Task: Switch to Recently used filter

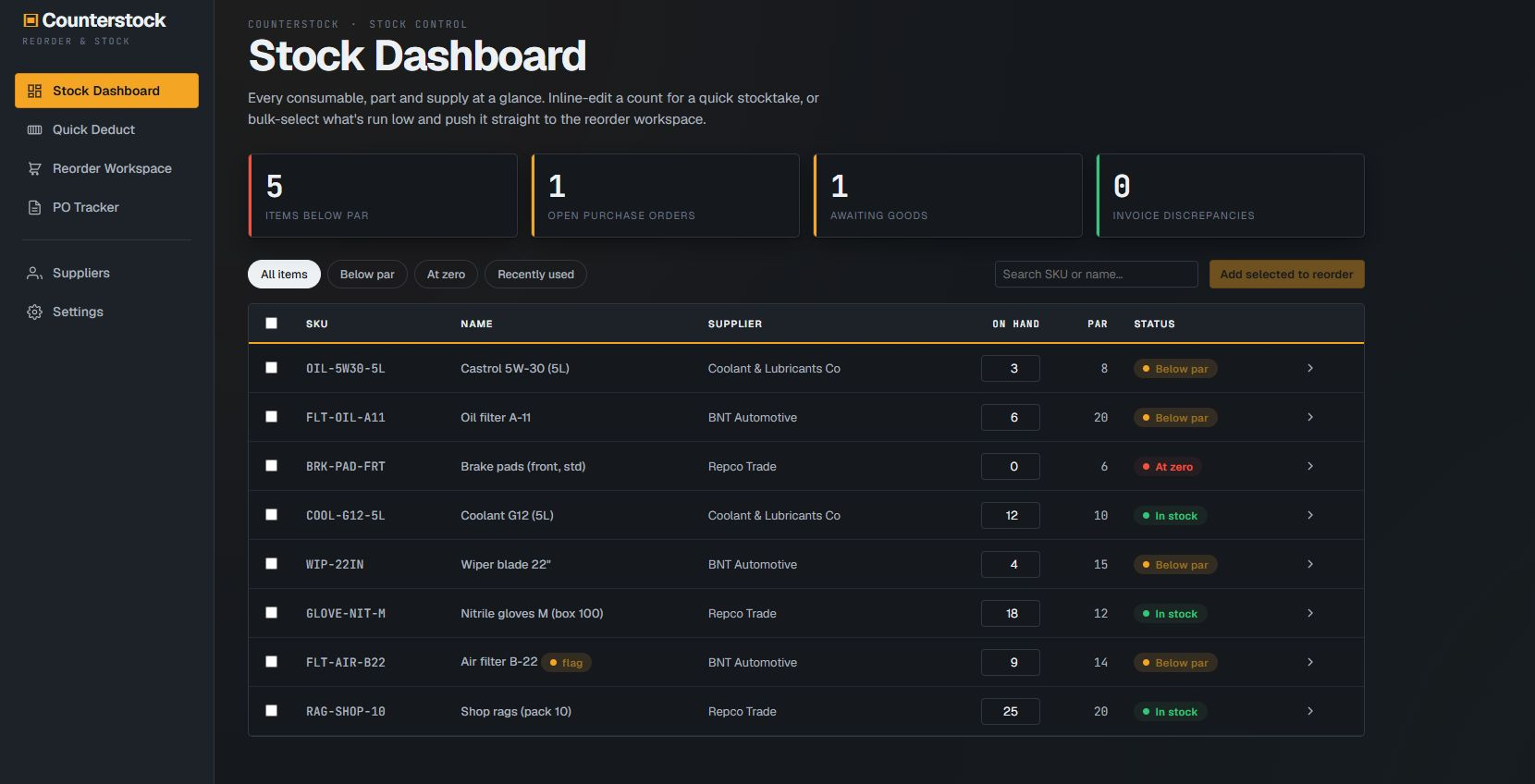Action: pos(535,274)
